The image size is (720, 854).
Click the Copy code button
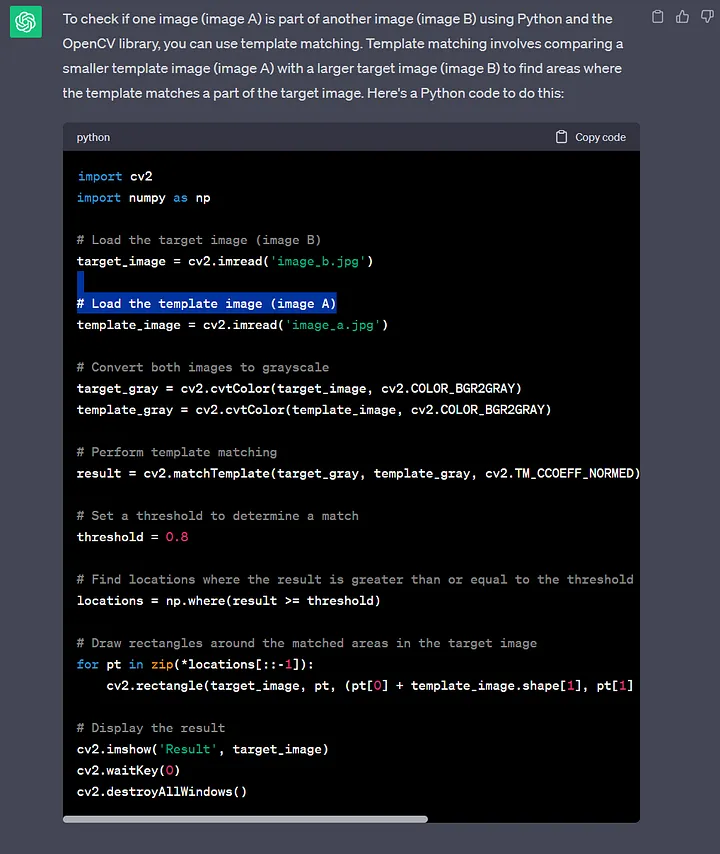pos(590,137)
